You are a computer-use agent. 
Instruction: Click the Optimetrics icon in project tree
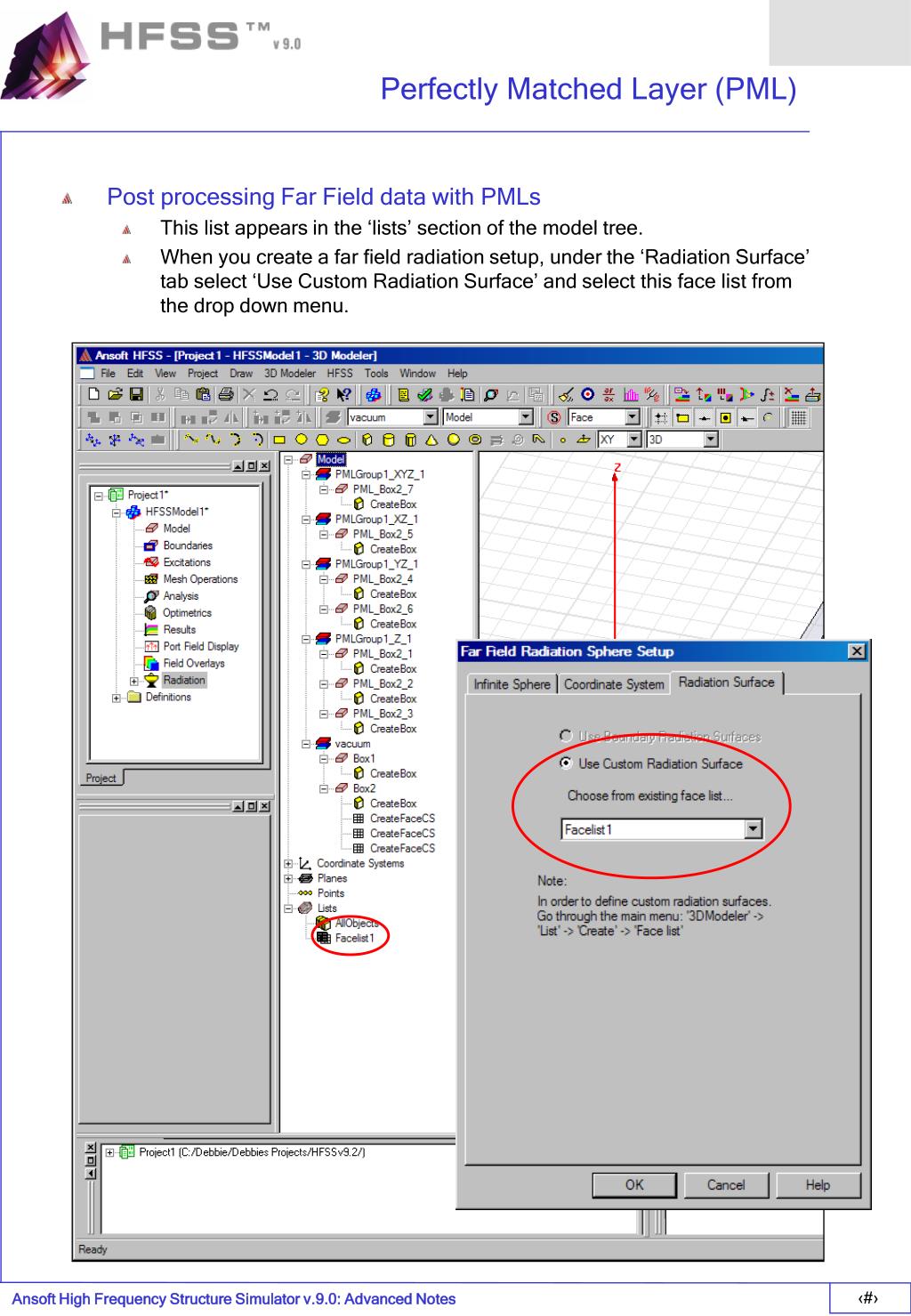click(x=151, y=613)
